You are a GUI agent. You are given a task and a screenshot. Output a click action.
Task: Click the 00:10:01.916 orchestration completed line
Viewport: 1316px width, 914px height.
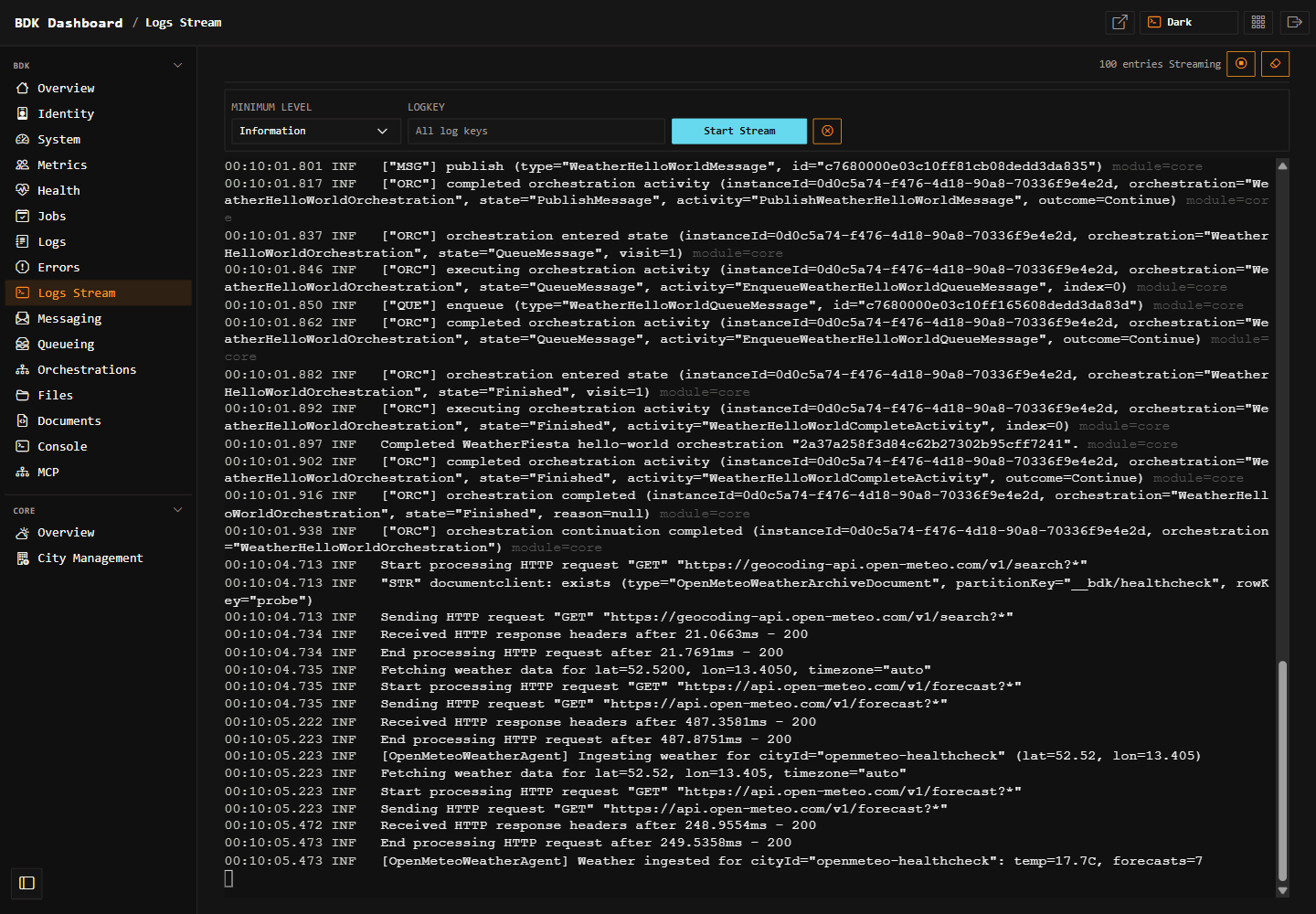coord(747,504)
